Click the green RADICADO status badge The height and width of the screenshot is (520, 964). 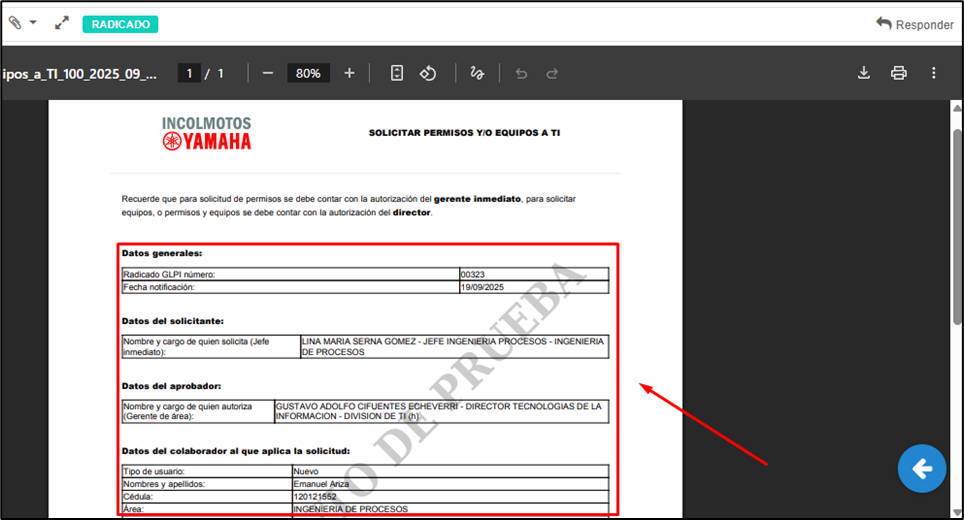[x=120, y=24]
